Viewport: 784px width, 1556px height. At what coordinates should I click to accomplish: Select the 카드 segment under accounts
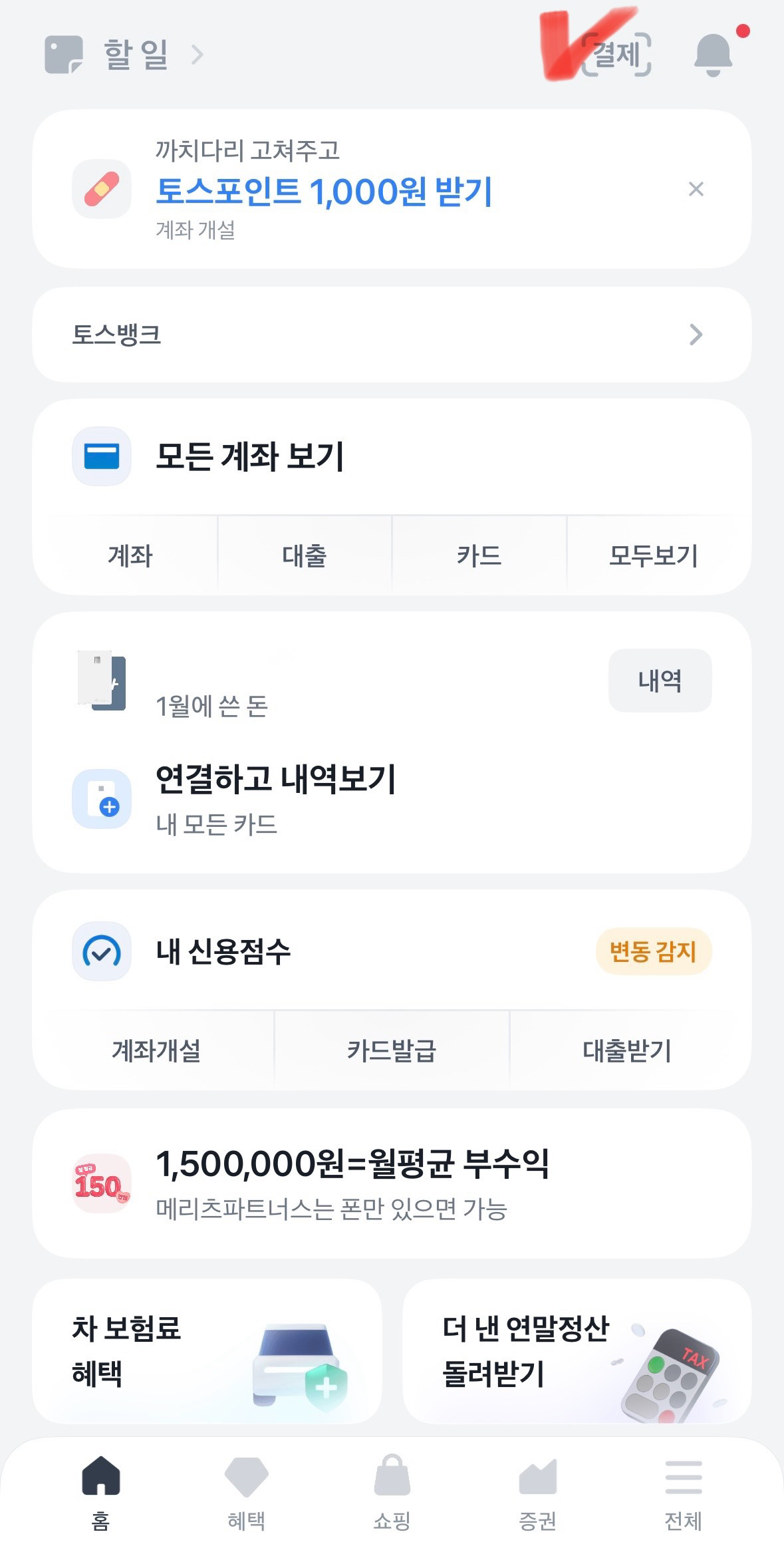[479, 555]
